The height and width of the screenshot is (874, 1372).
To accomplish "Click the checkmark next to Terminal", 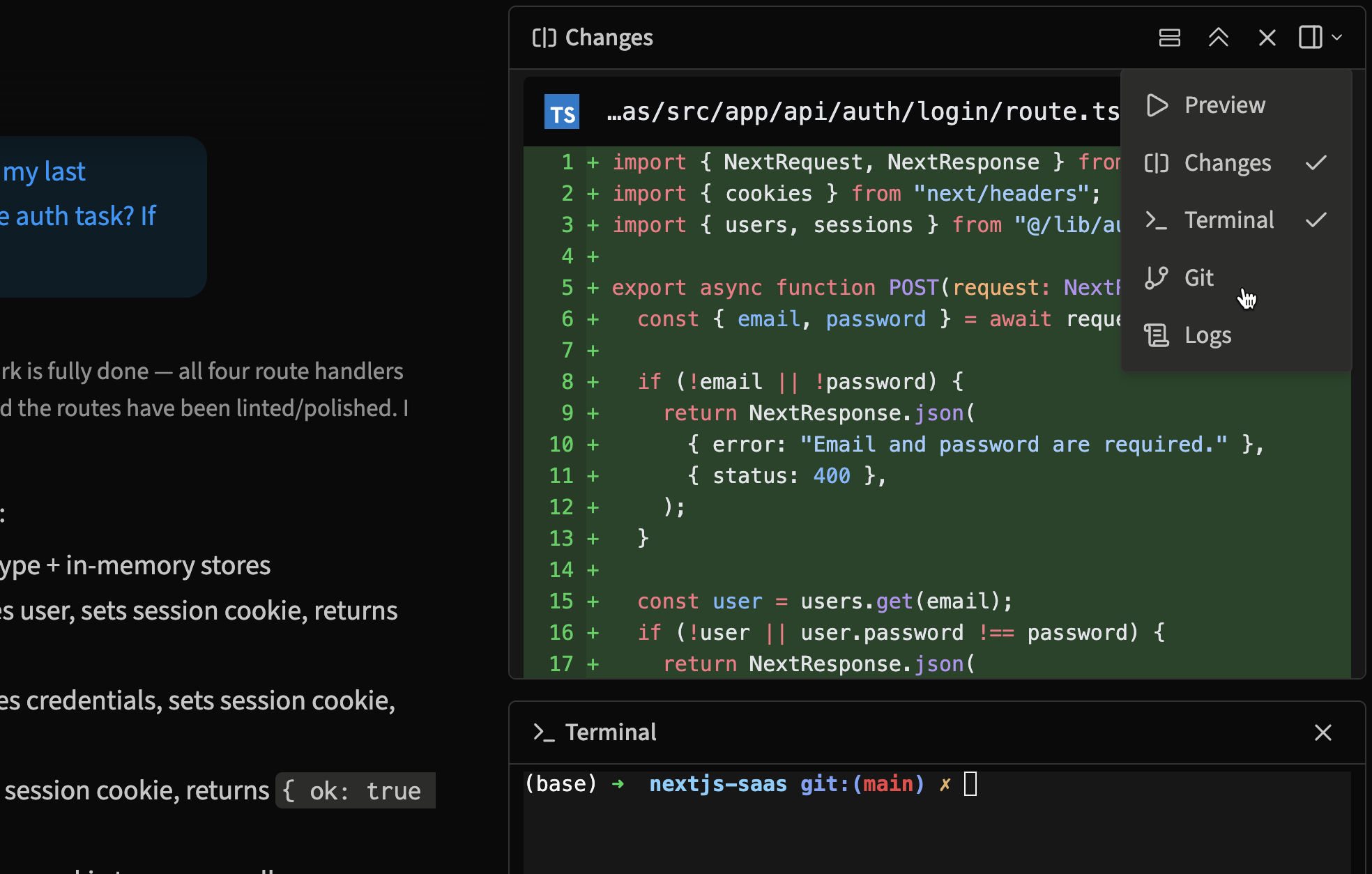I will click(1316, 220).
